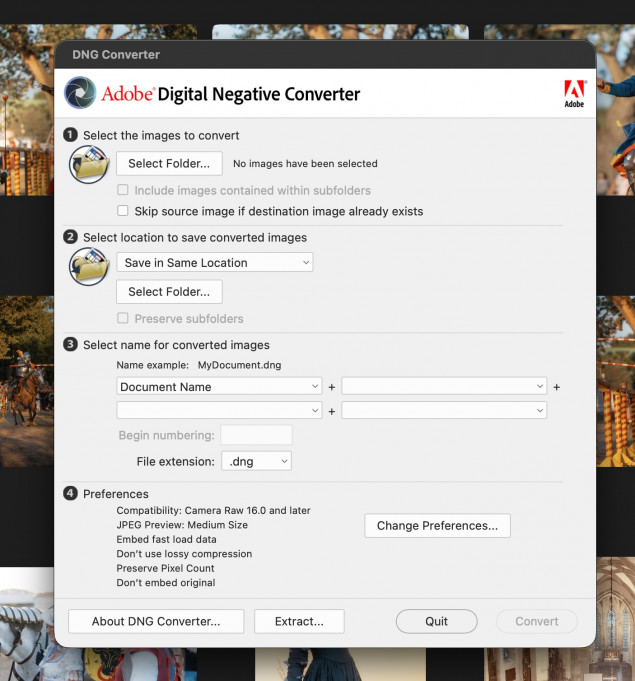Screen dimensions: 635x681
Task: Click the 'Select the images to convert' heading
Action: tap(161, 135)
